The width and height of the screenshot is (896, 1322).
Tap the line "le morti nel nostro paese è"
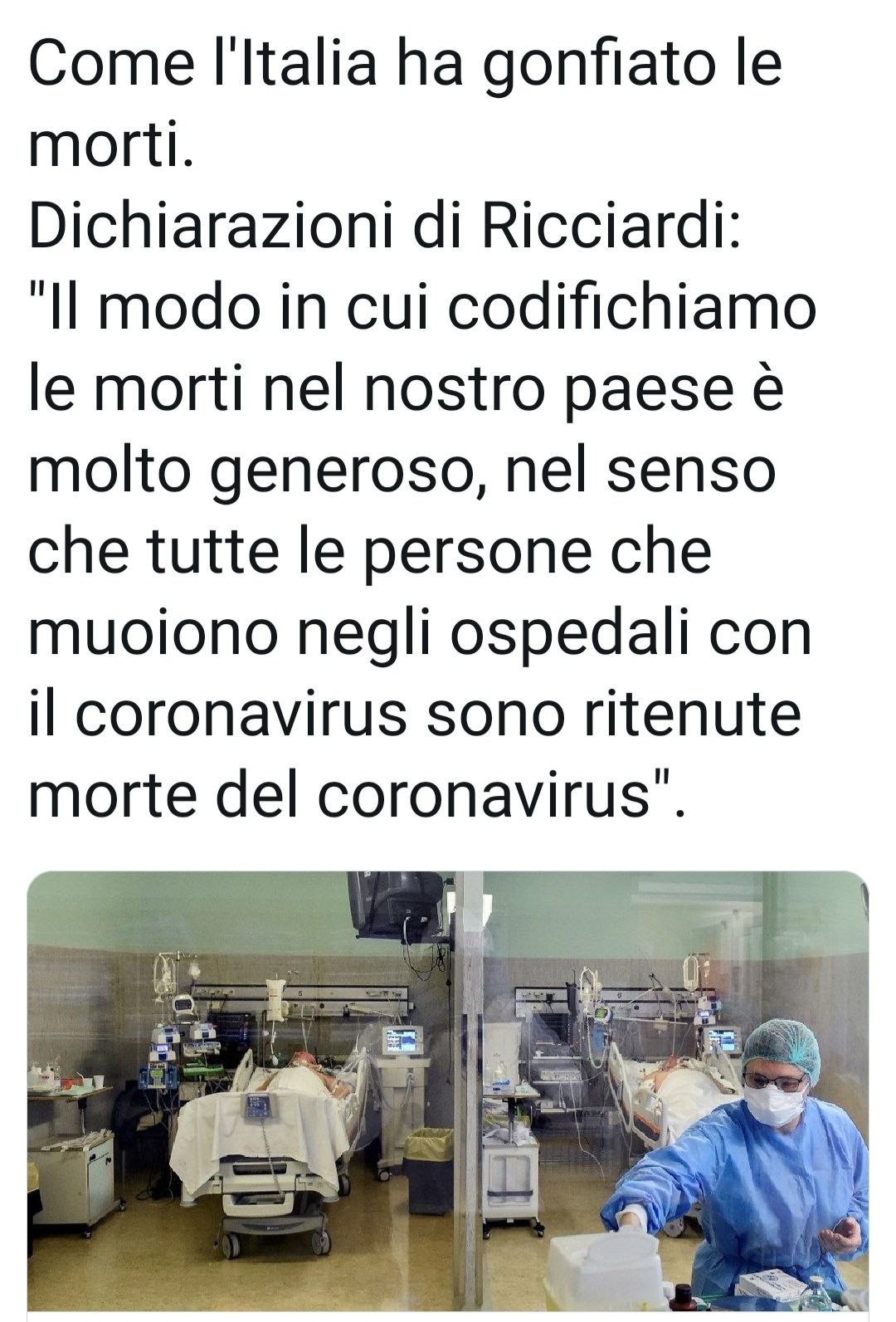407,389
